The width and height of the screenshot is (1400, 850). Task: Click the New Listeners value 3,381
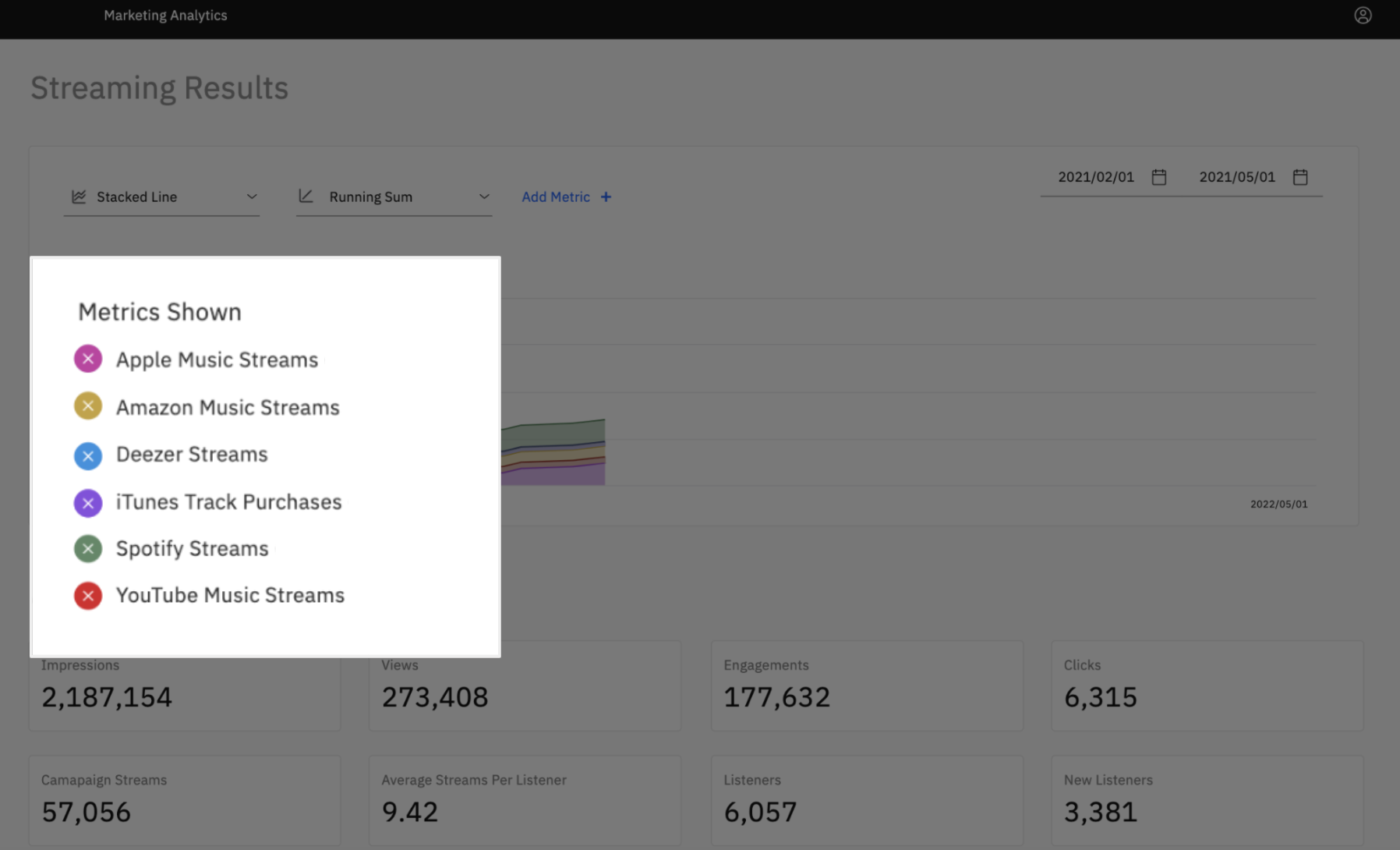coord(1101,812)
